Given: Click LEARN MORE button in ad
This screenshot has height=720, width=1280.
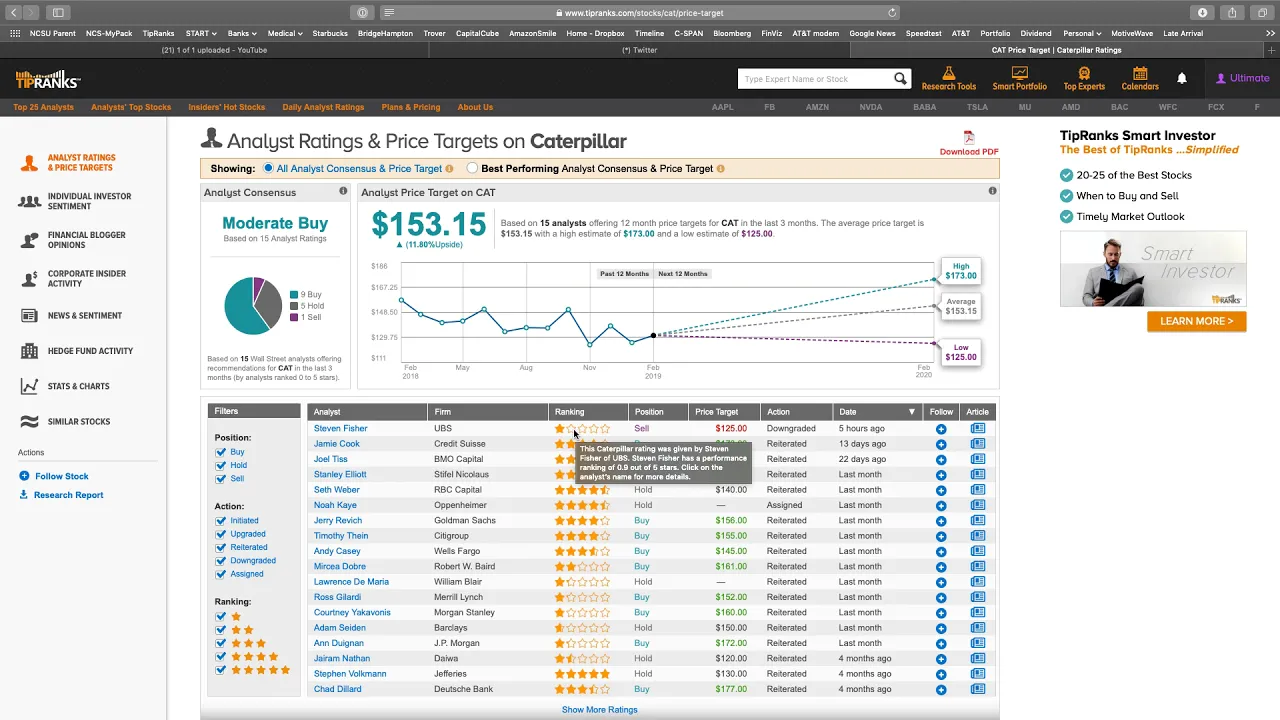Looking at the screenshot, I should pyautogui.click(x=1196, y=321).
